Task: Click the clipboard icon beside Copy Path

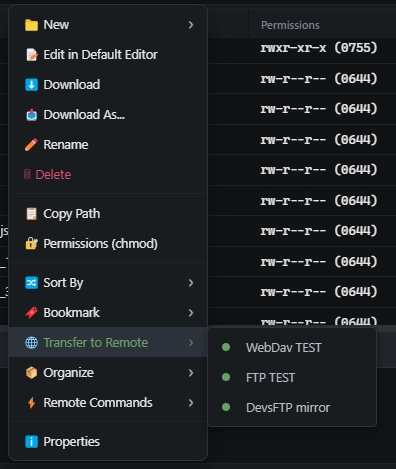Action: (31, 214)
